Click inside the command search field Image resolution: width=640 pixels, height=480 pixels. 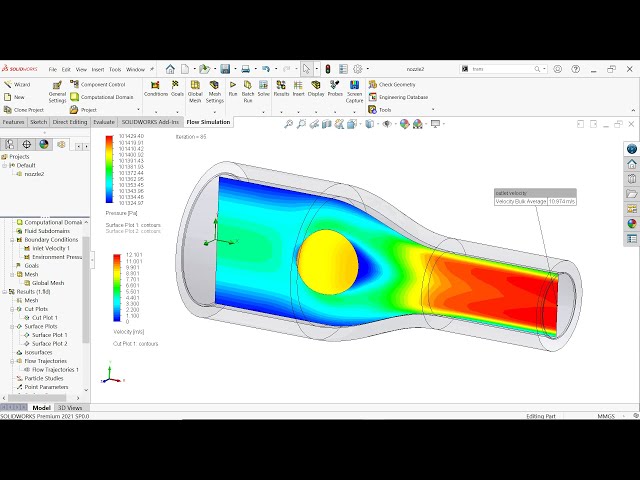click(x=502, y=69)
